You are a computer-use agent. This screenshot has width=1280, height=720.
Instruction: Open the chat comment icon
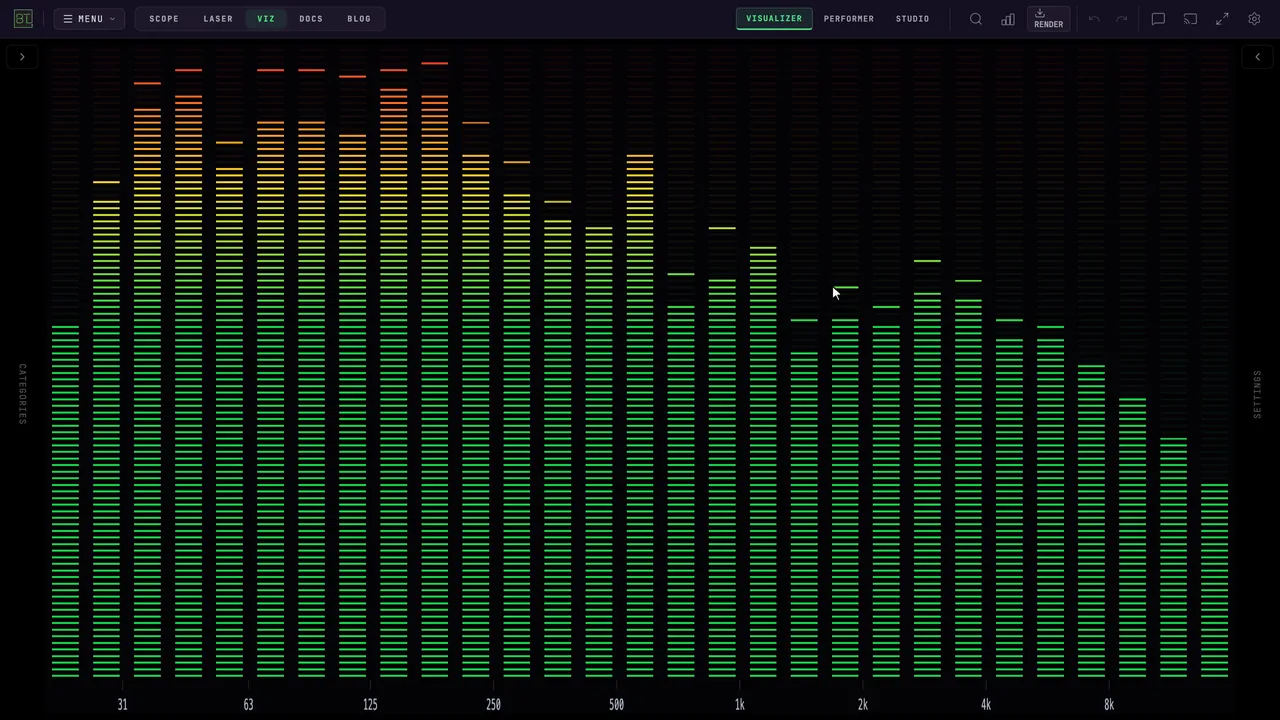click(1158, 19)
